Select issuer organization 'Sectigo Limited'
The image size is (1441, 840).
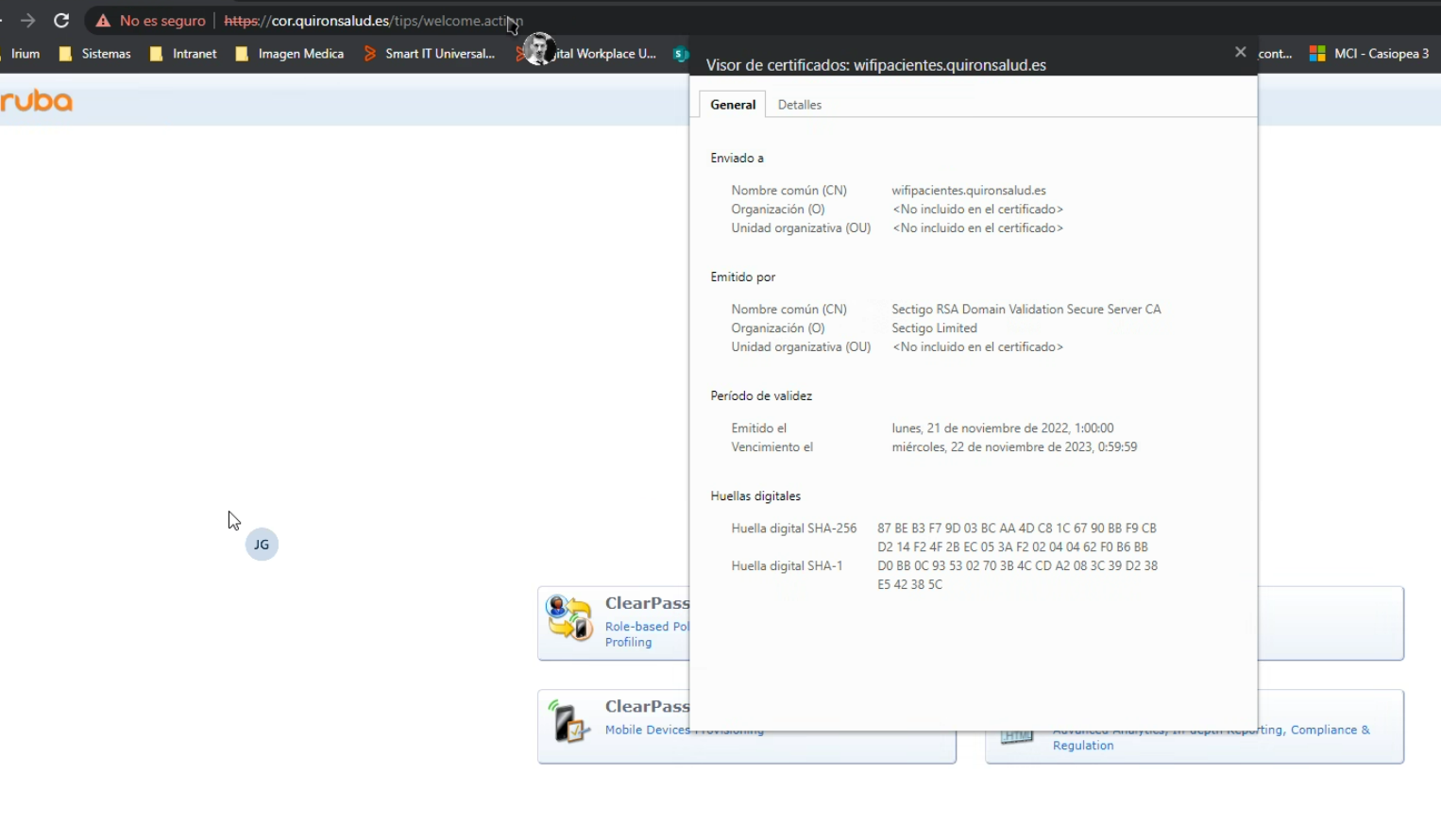click(934, 328)
